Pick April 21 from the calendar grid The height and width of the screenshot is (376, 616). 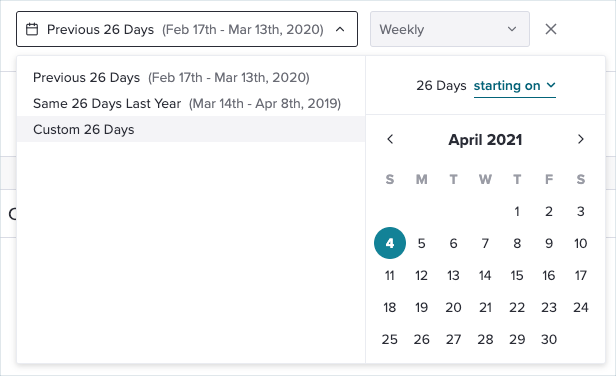pos(485,307)
